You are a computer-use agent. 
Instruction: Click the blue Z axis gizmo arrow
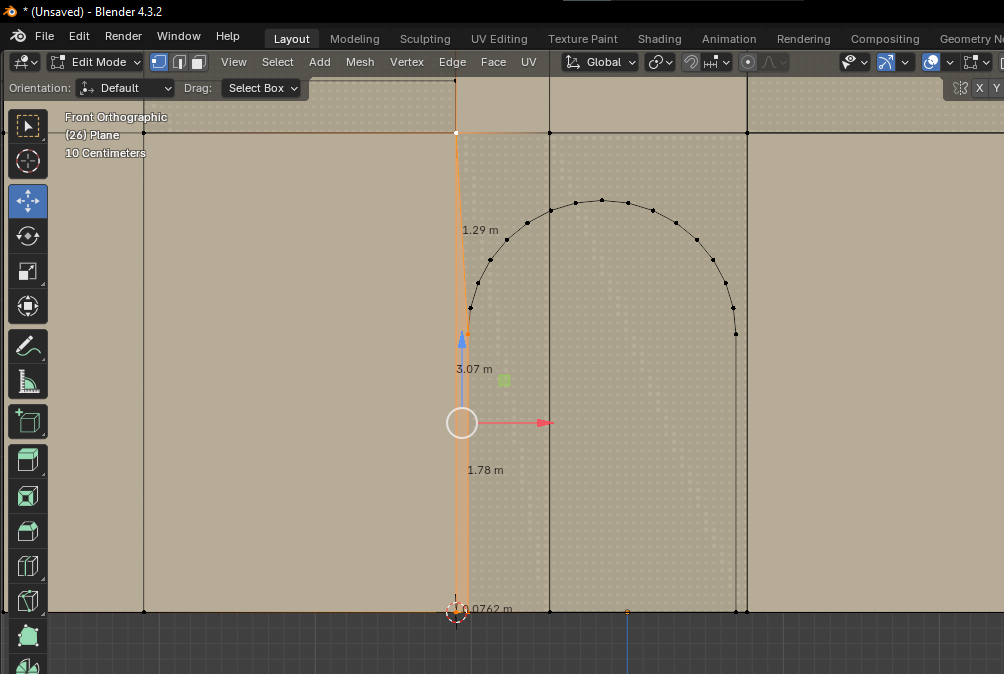(462, 340)
